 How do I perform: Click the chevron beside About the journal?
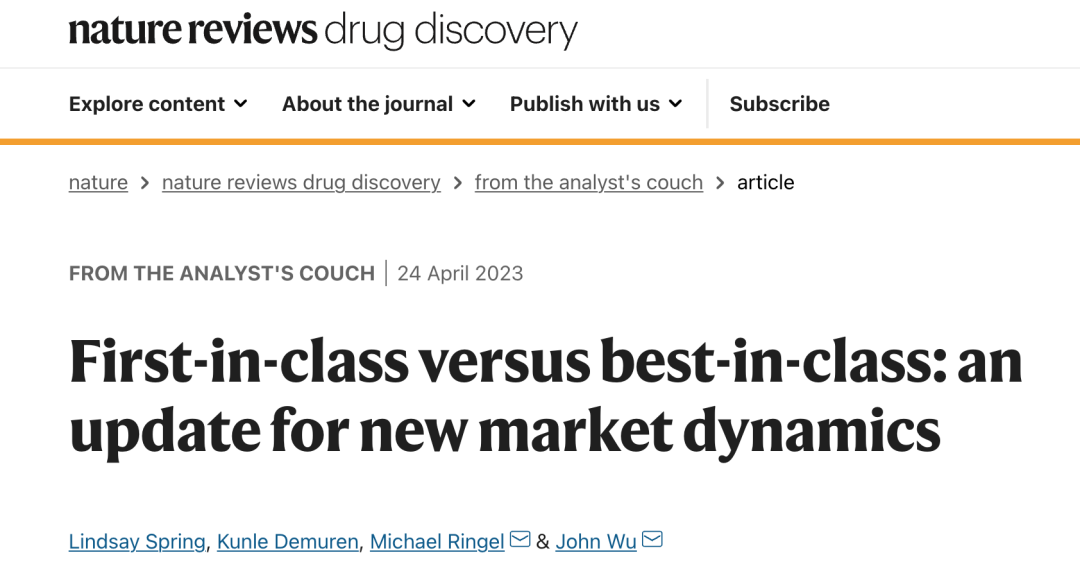pos(469,104)
